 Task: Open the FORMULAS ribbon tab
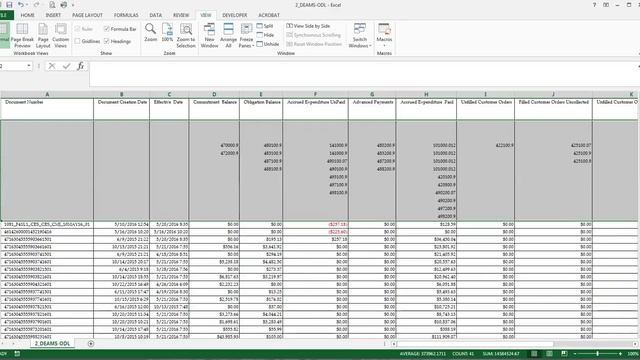click(126, 15)
